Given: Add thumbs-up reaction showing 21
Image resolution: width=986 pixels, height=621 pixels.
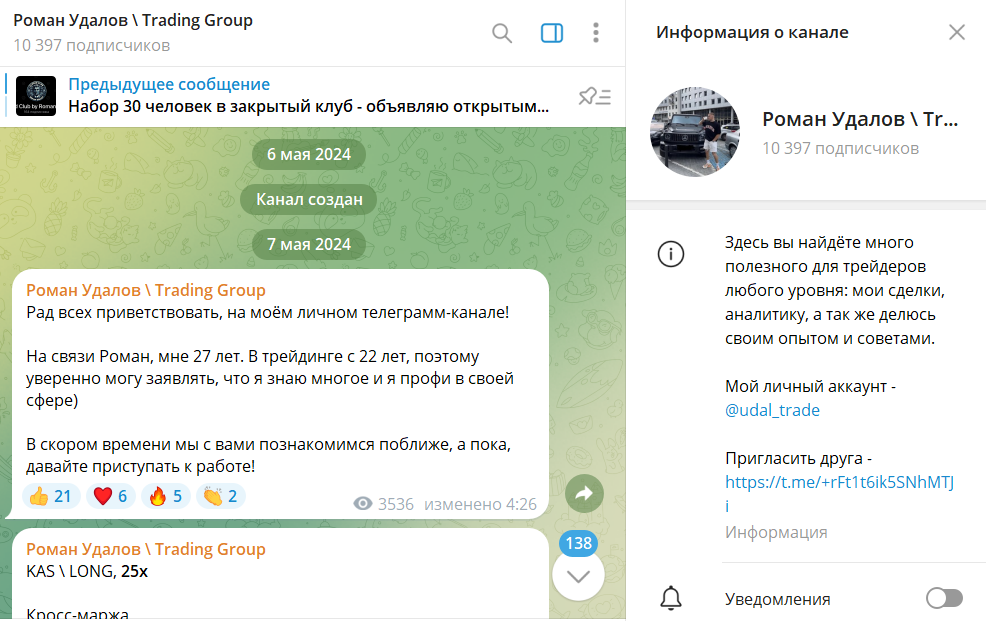Looking at the screenshot, I should click(x=51, y=497).
